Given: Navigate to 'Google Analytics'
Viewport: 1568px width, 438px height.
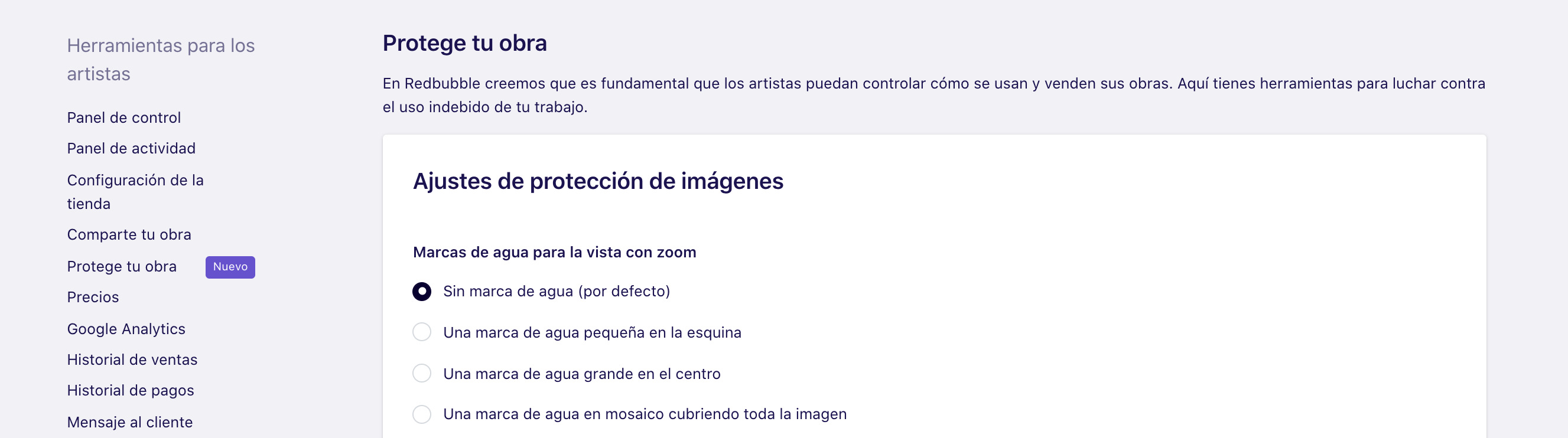Looking at the screenshot, I should (126, 328).
